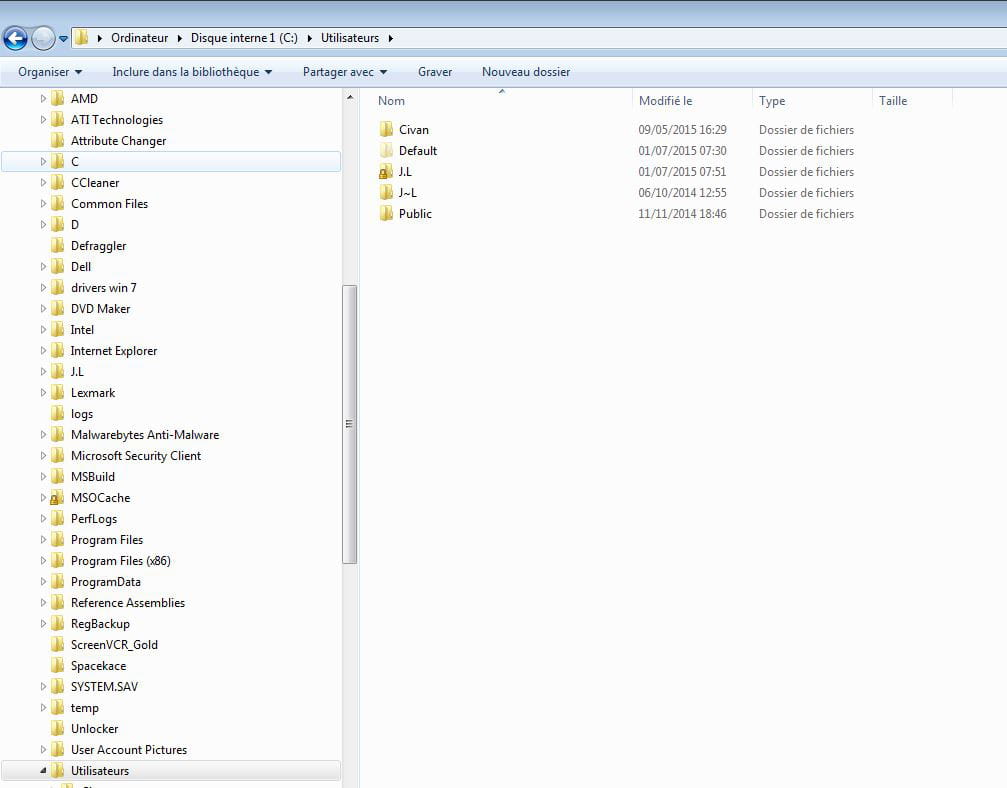Viewport: 1007px width, 788px height.
Task: Select SYSTEM.SAV folder in tree
Action: [x=104, y=687]
